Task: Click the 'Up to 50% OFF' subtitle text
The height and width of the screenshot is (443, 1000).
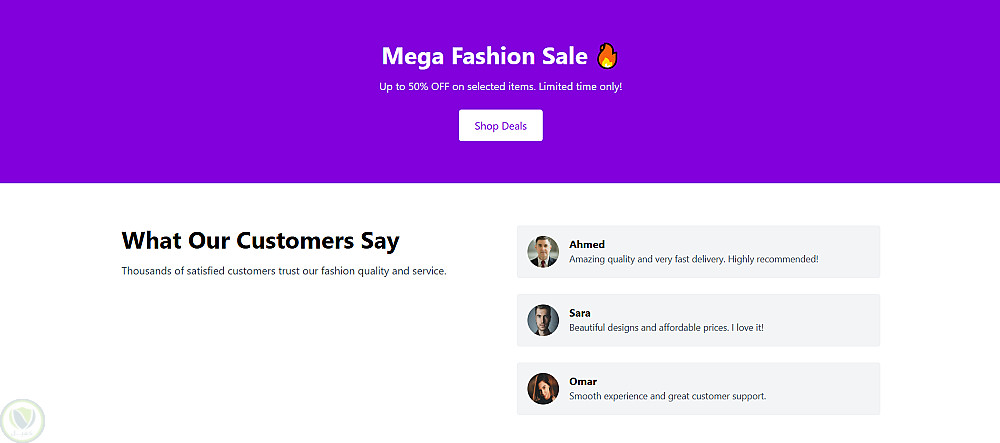Action: (x=500, y=87)
